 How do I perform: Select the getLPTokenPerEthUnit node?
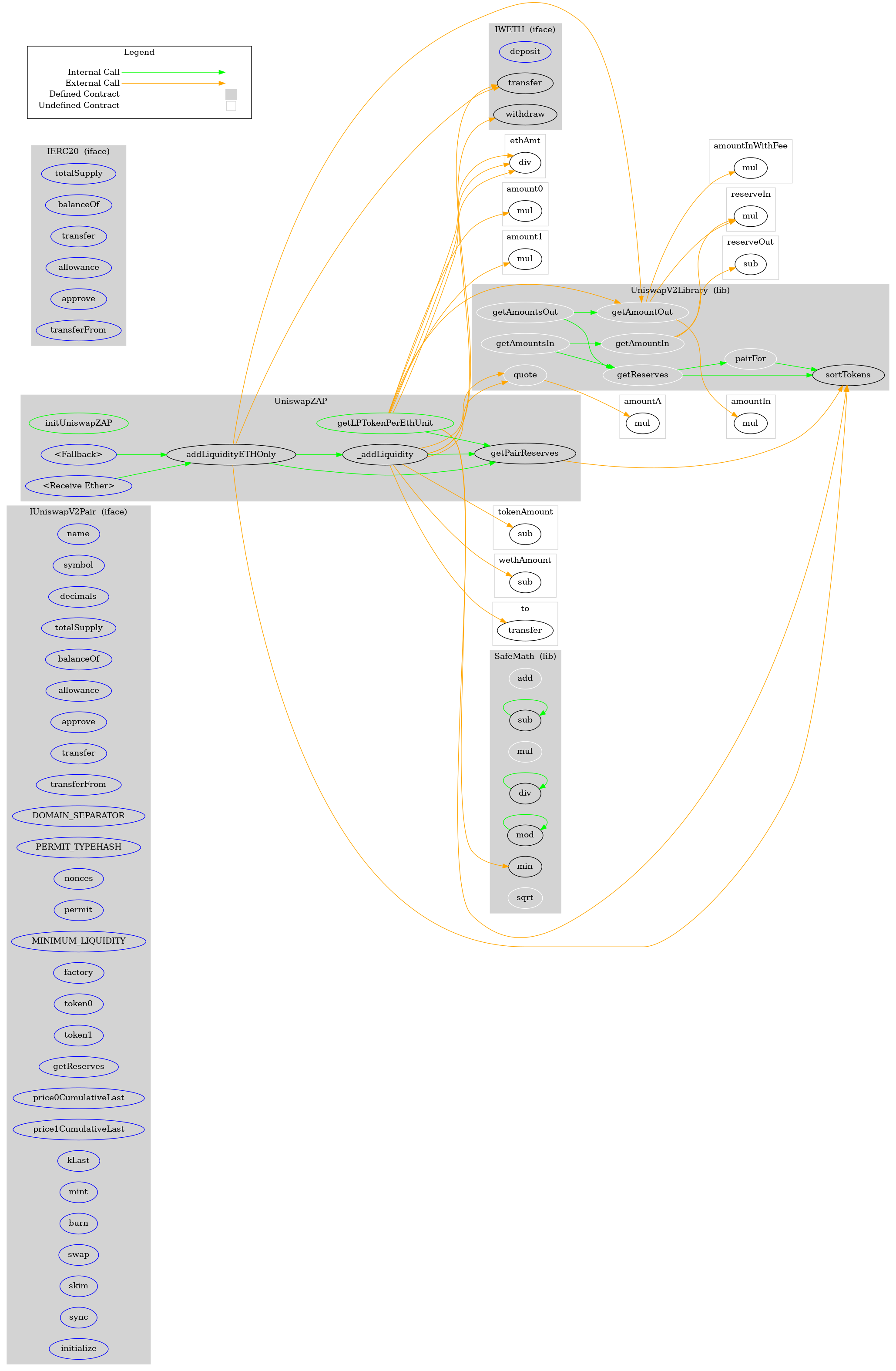click(385, 423)
